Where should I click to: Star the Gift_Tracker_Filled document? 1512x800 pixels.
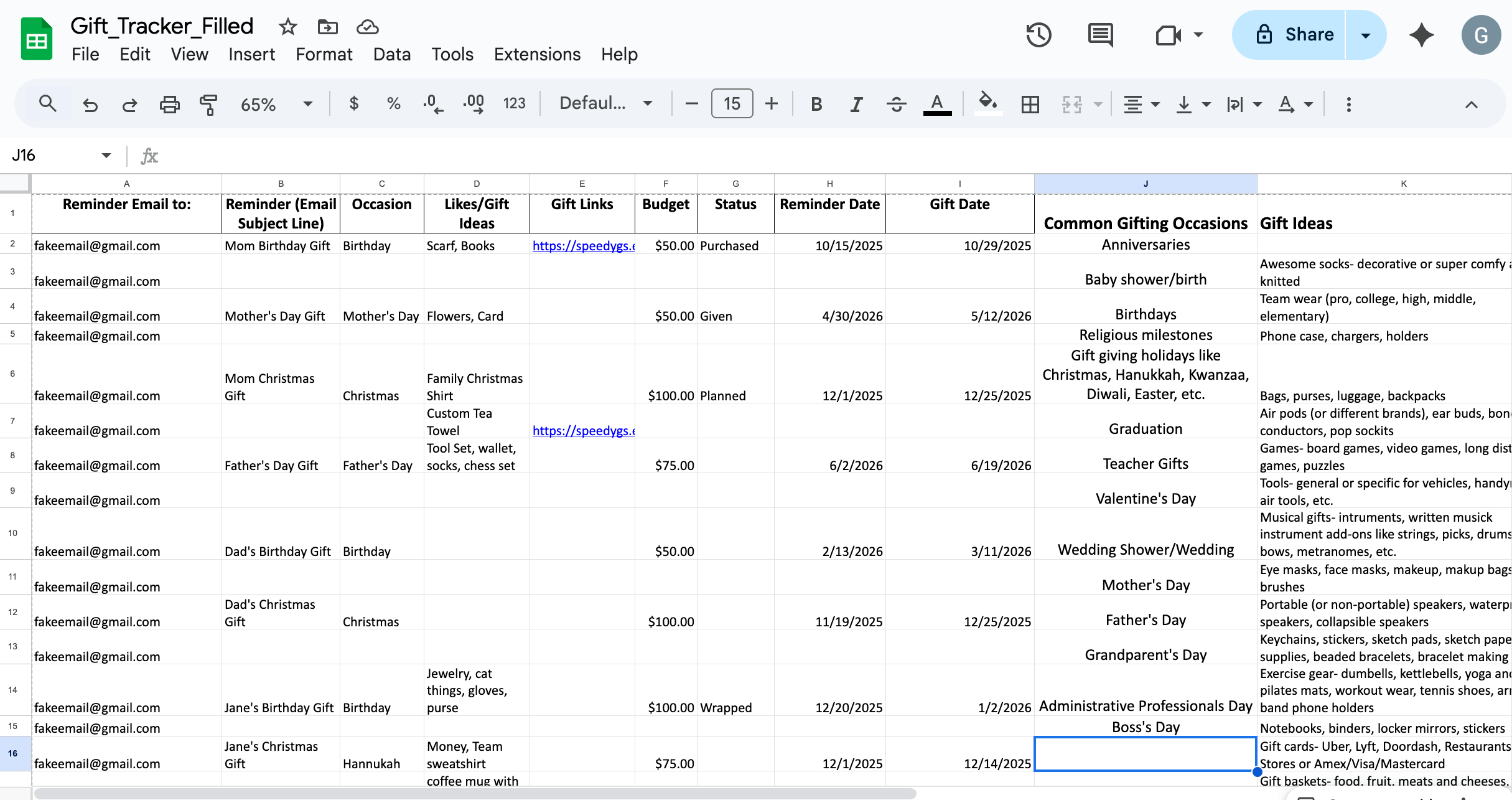[x=287, y=27]
